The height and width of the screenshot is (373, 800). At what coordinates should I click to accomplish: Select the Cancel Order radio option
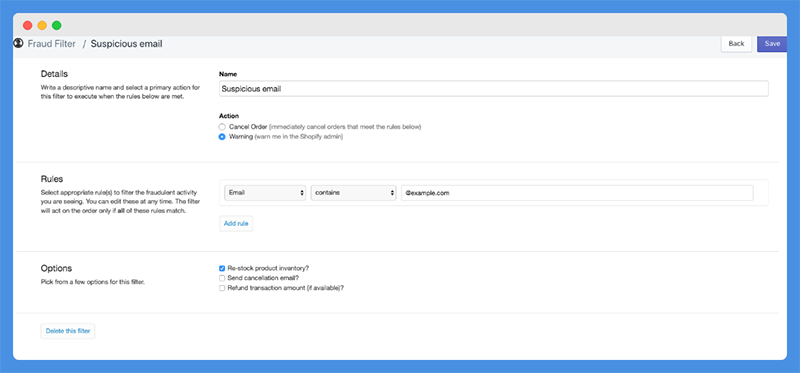point(222,127)
